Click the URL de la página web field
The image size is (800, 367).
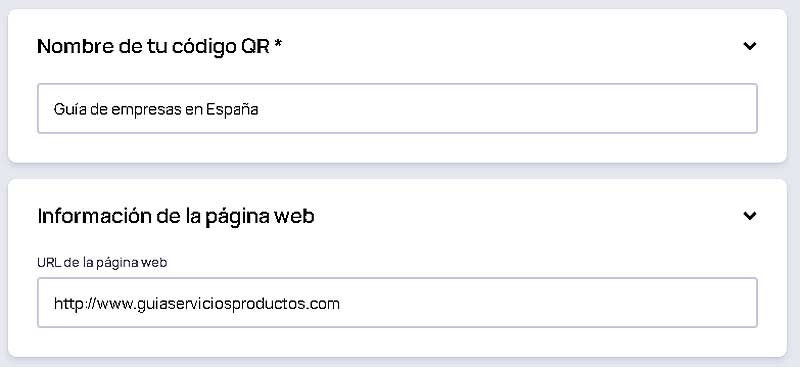coord(397,303)
